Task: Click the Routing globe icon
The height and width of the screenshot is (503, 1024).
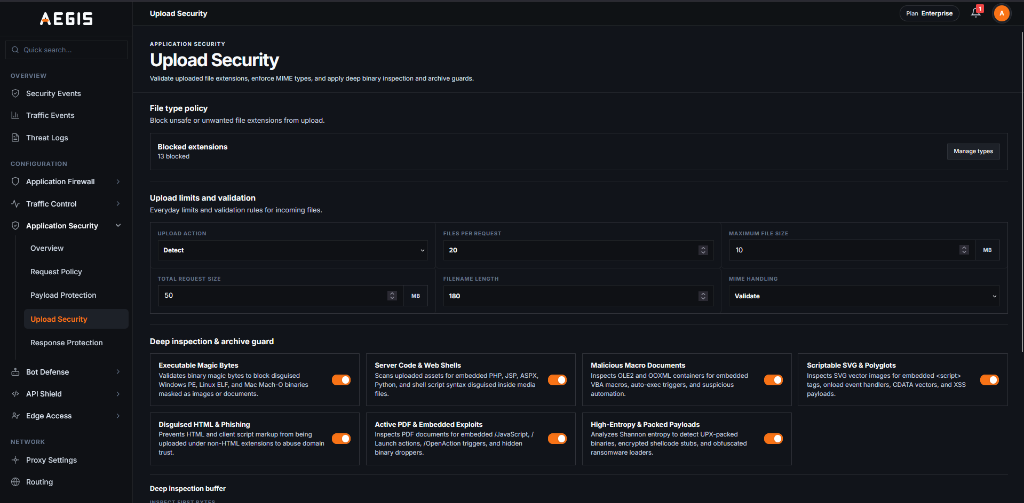Action: coord(15,482)
